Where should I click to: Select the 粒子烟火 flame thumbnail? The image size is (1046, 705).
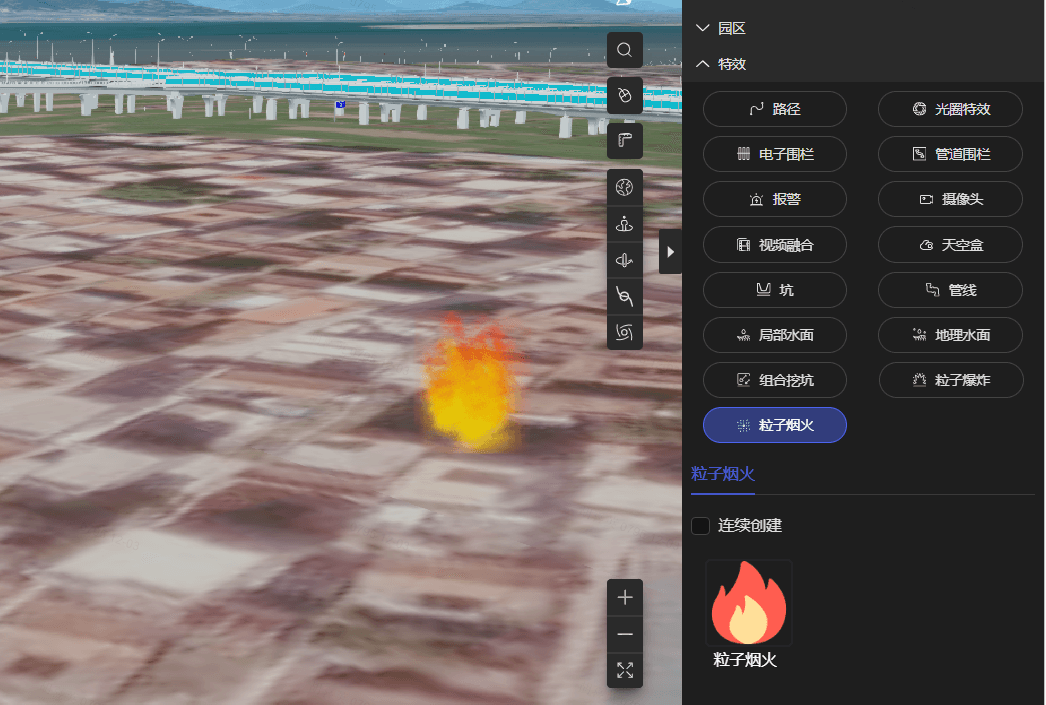[748, 603]
